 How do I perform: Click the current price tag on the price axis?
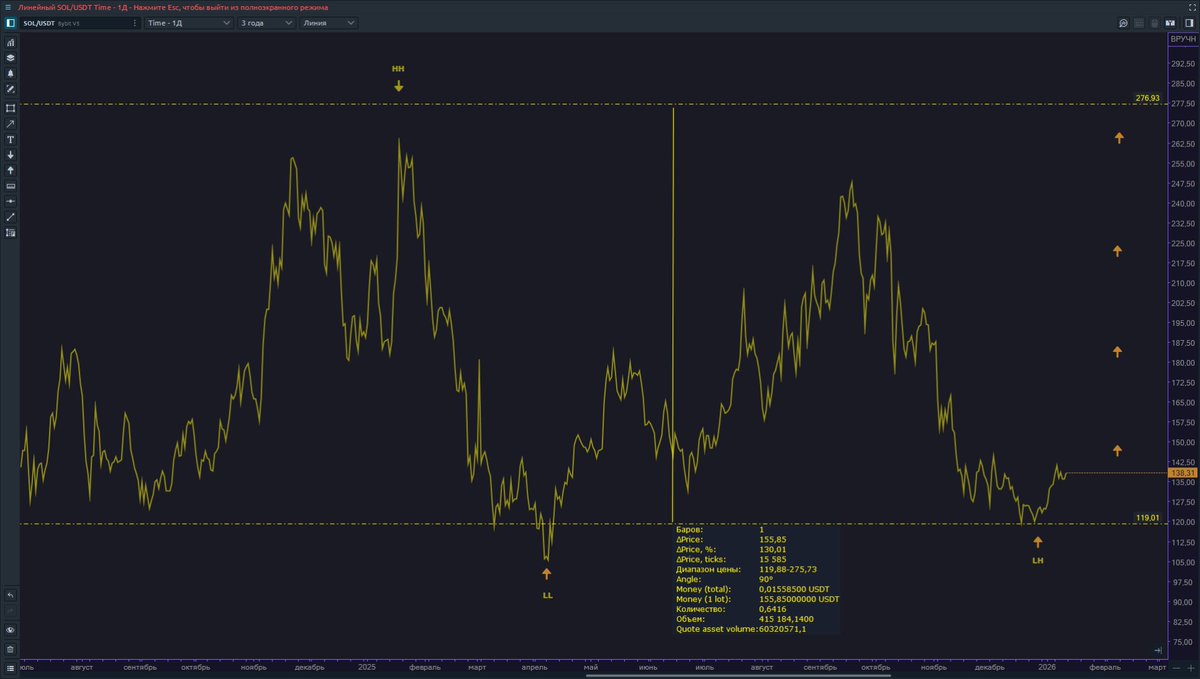pyautogui.click(x=1182, y=473)
